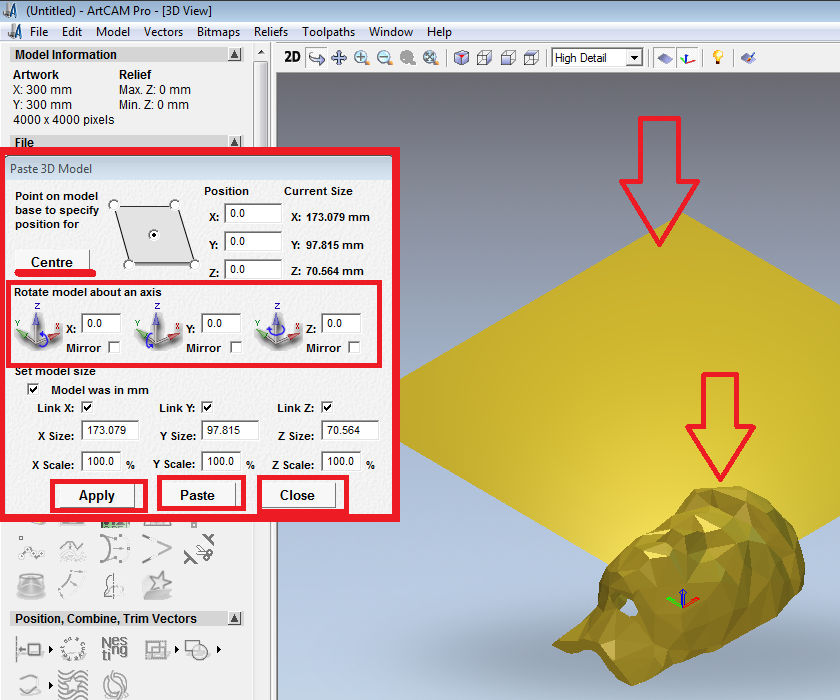
Task: Toggle the zero plane display icon
Action: [665, 58]
